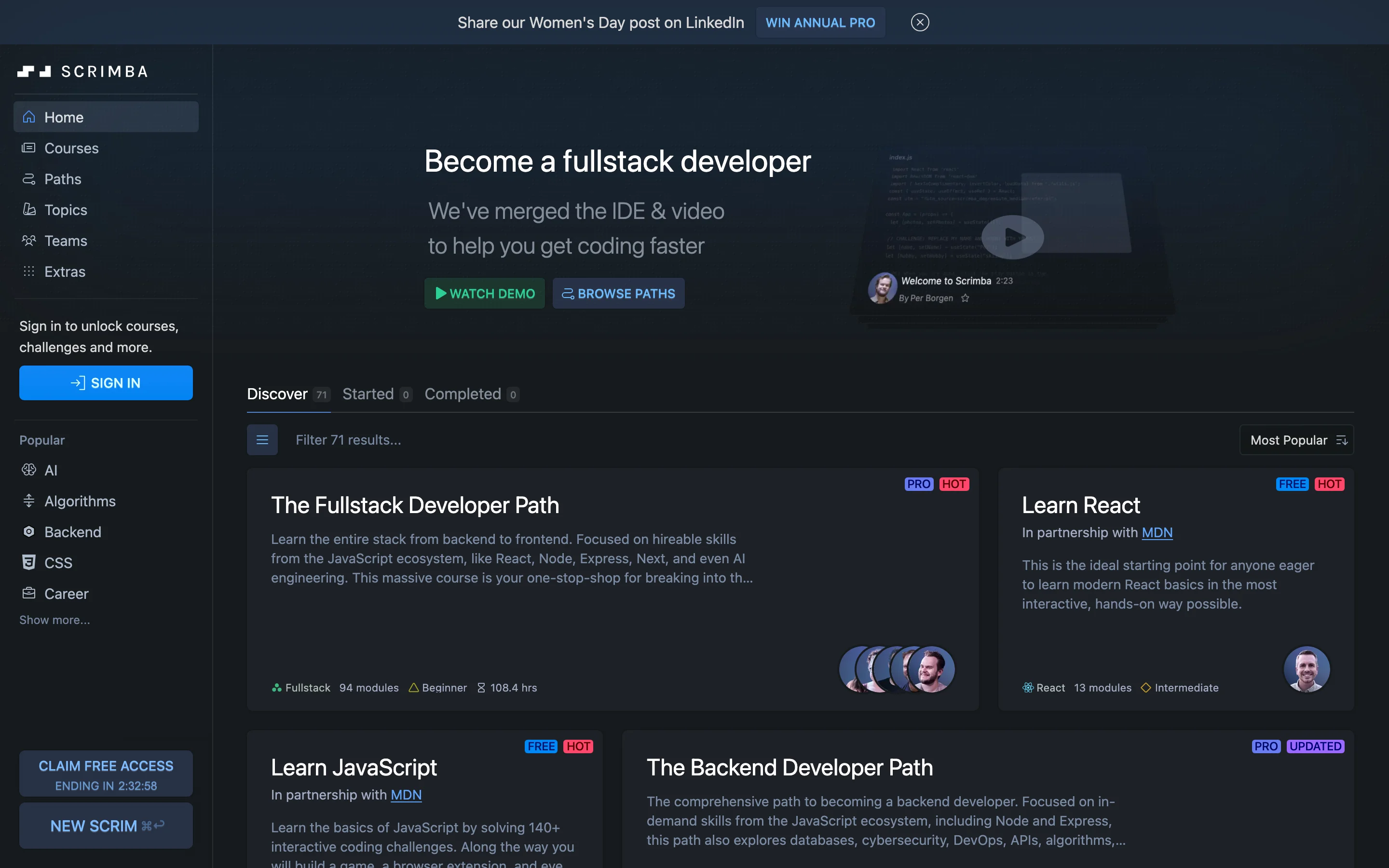Click the Filter 71 results field
Screen dimensions: 1389x868
[348, 440]
